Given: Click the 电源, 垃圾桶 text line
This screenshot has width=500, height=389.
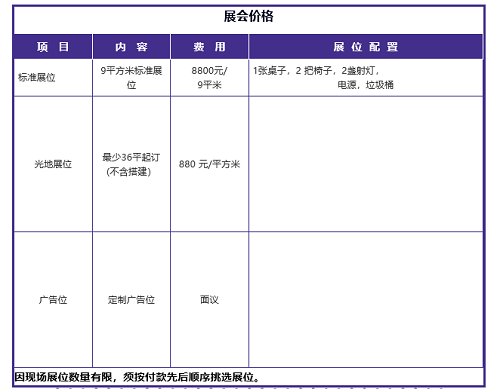Looking at the screenshot, I should [x=365, y=85].
